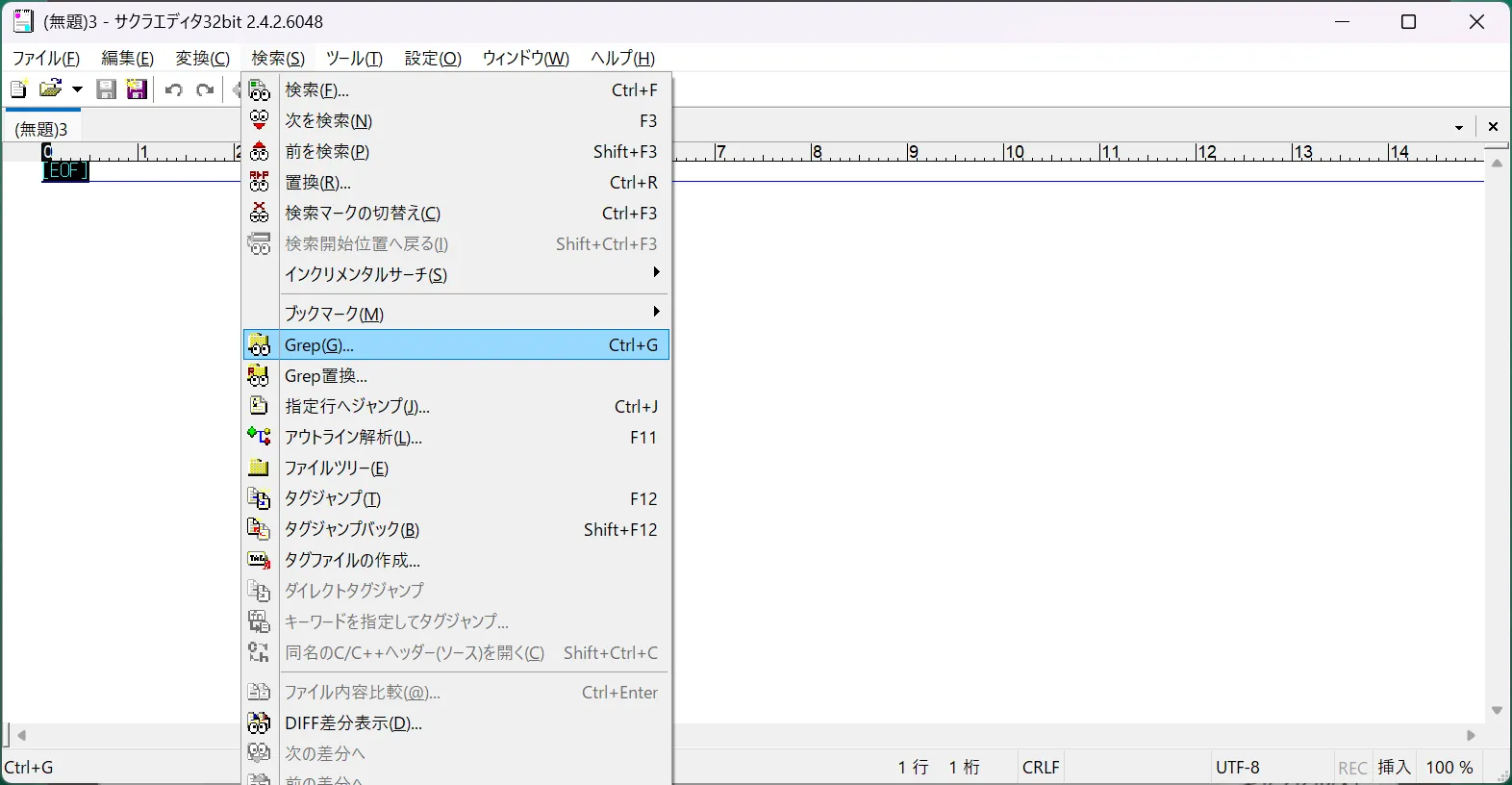The width and height of the screenshot is (1512, 785).
Task: Click the ファイルツリー folder icon
Action: tap(259, 468)
